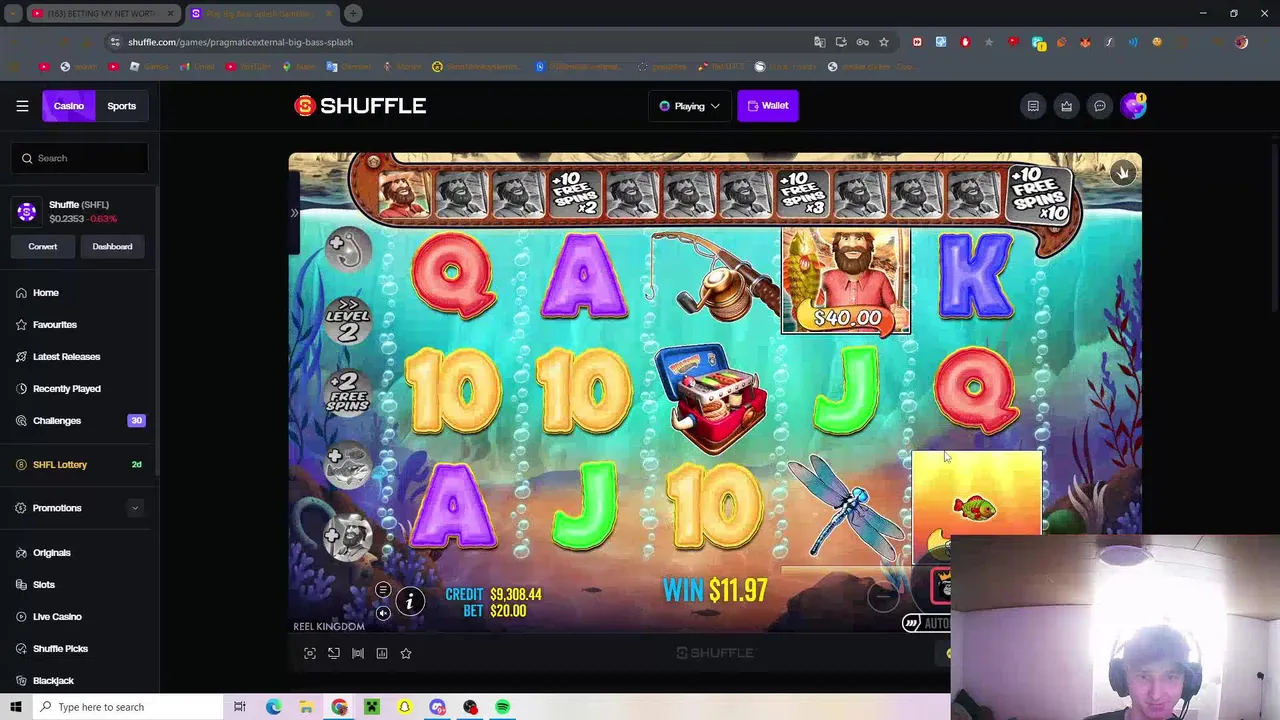Image resolution: width=1280 pixels, height=720 pixels.
Task: Click the +2 Free Spins modifier
Action: pos(348,392)
